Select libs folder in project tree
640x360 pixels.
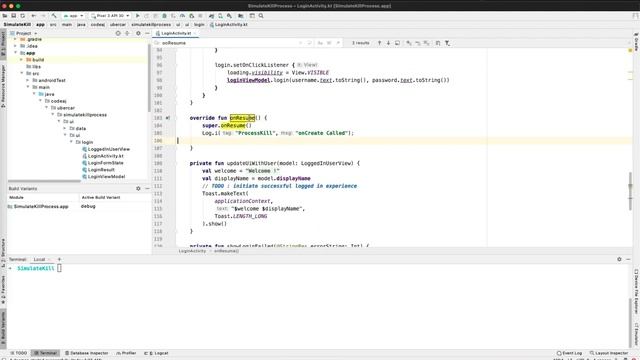(33, 67)
